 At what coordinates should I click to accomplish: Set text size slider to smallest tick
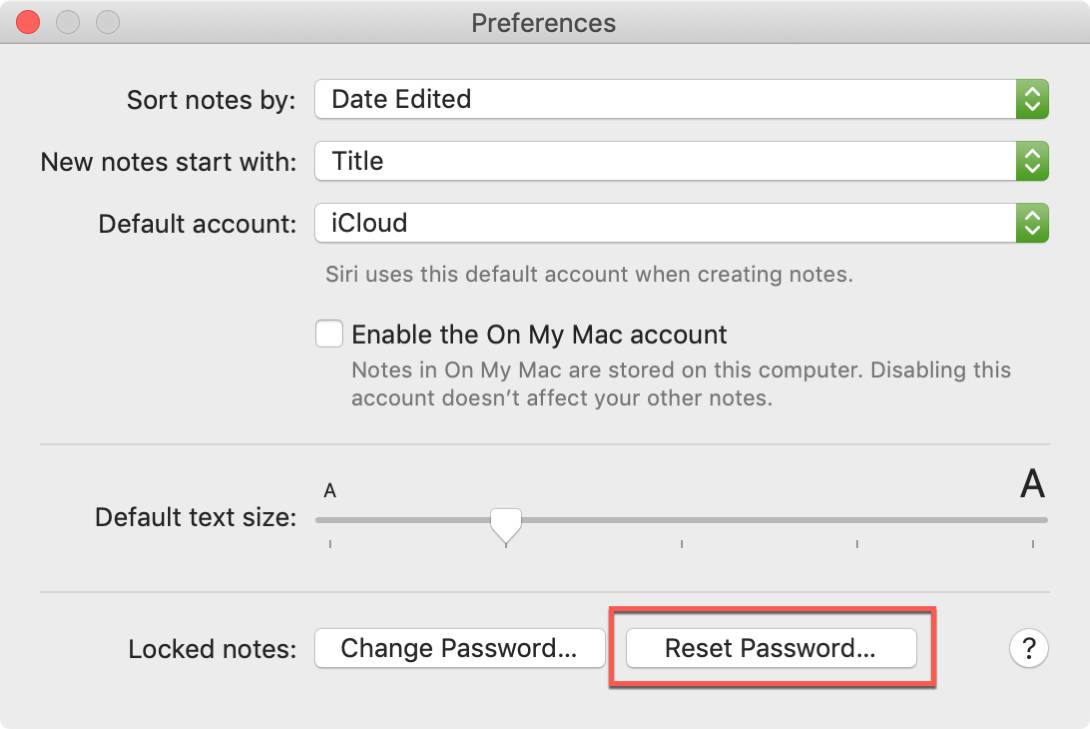point(330,520)
